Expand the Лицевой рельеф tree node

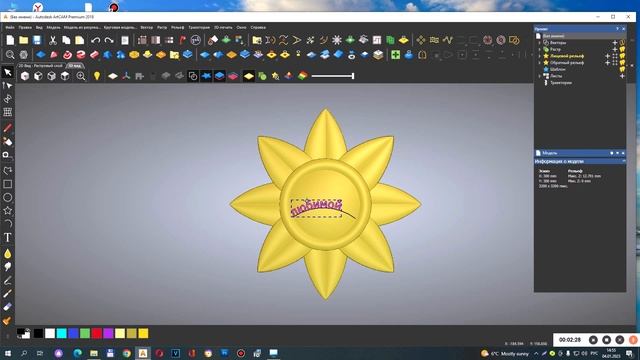pyautogui.click(x=540, y=56)
